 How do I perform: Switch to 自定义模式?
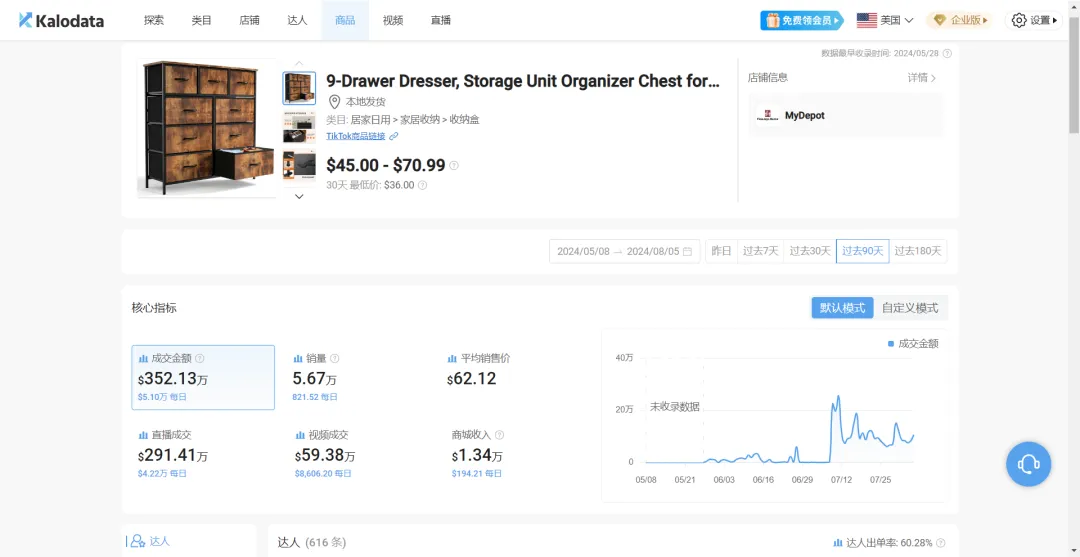[910, 308]
